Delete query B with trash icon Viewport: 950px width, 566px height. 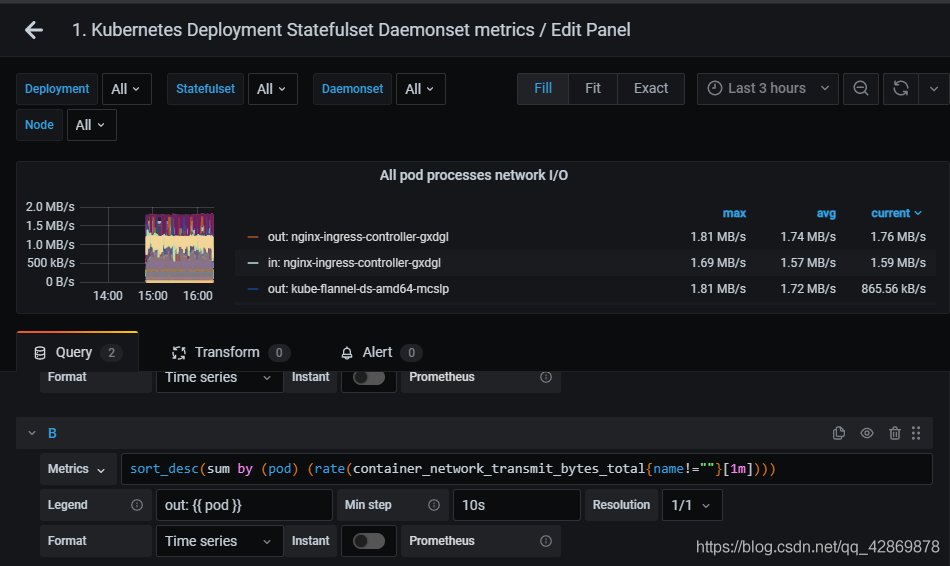tap(894, 433)
